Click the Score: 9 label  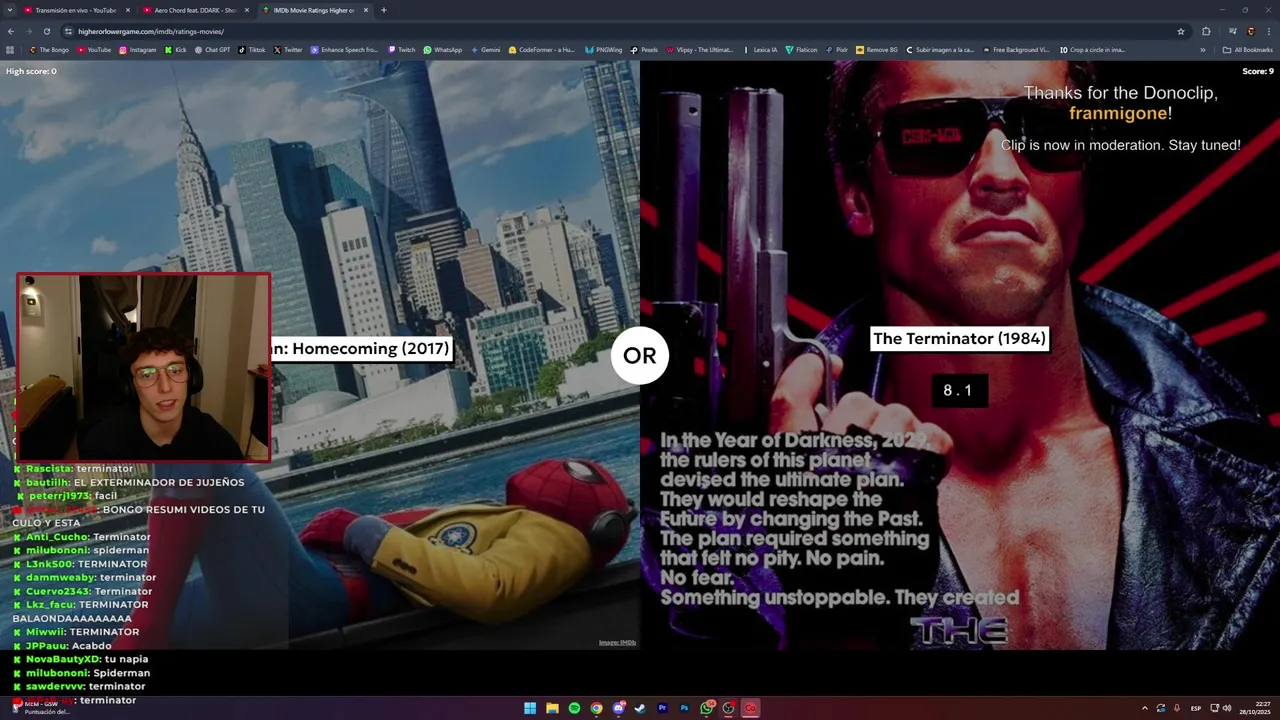click(1258, 71)
